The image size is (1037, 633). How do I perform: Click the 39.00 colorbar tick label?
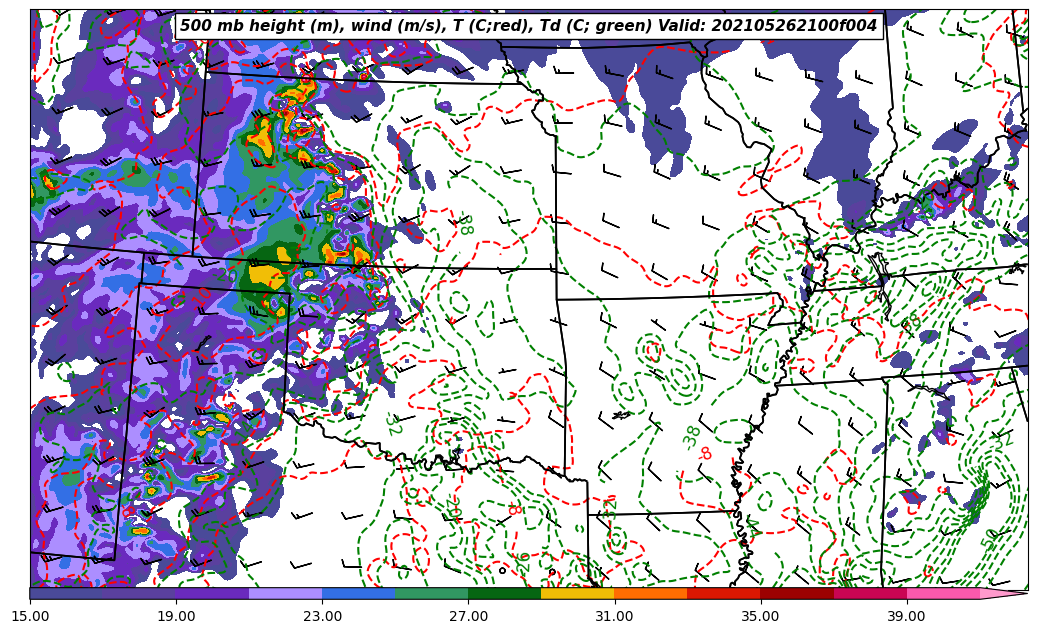pyautogui.click(x=907, y=616)
